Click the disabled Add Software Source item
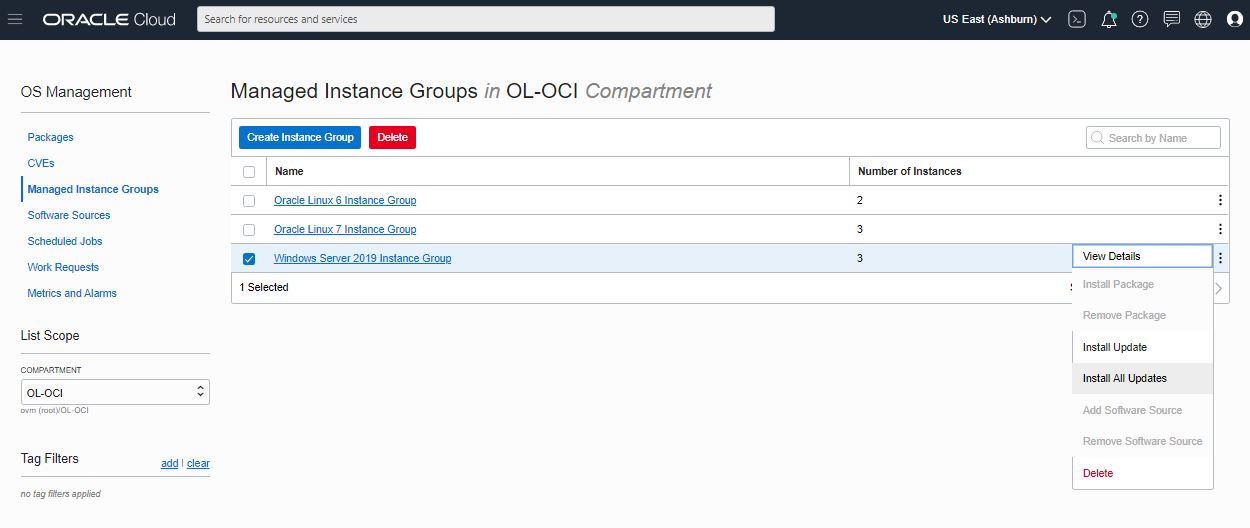 (x=1142, y=410)
